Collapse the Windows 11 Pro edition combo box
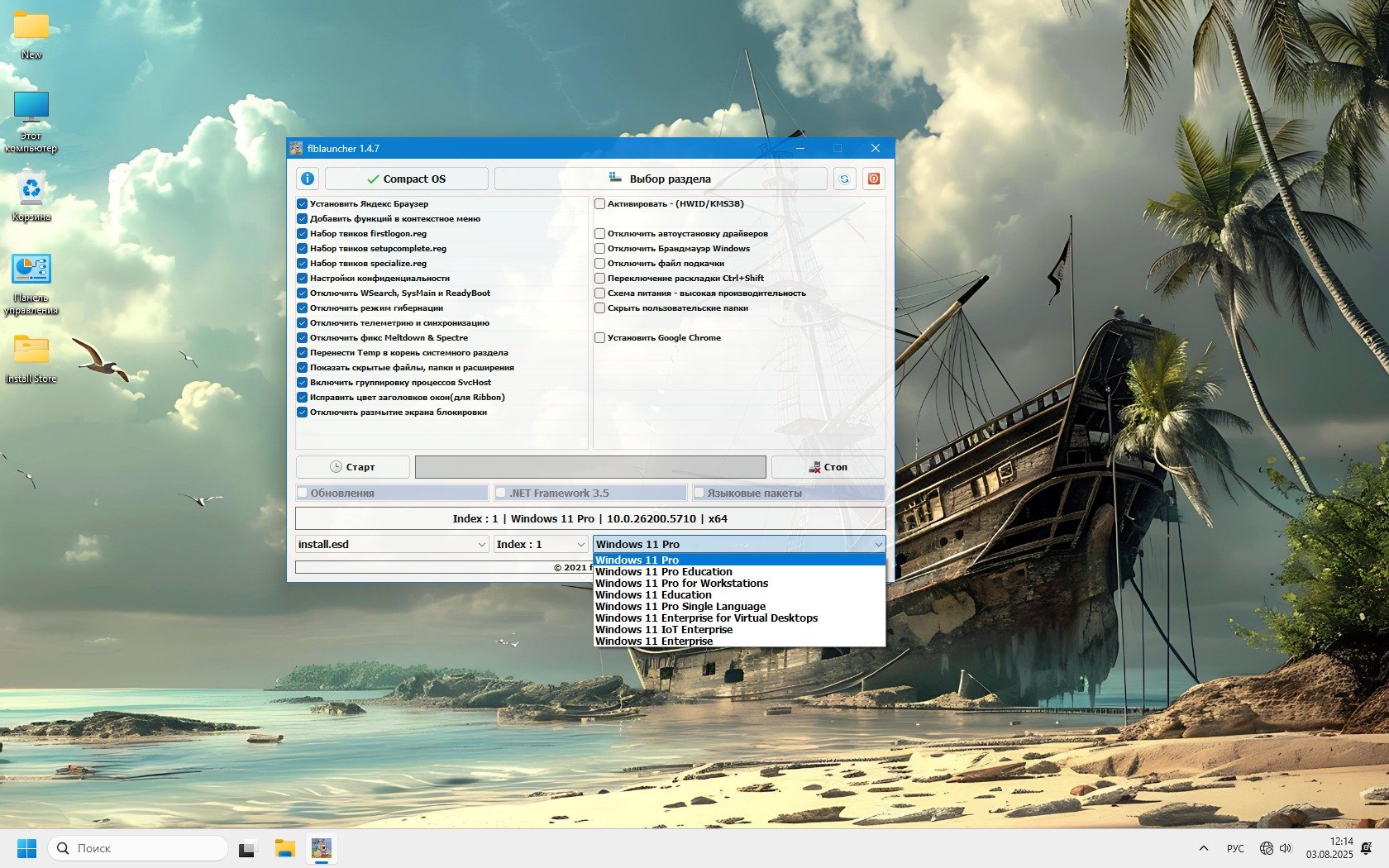The height and width of the screenshot is (868, 1389). pyautogui.click(x=878, y=544)
